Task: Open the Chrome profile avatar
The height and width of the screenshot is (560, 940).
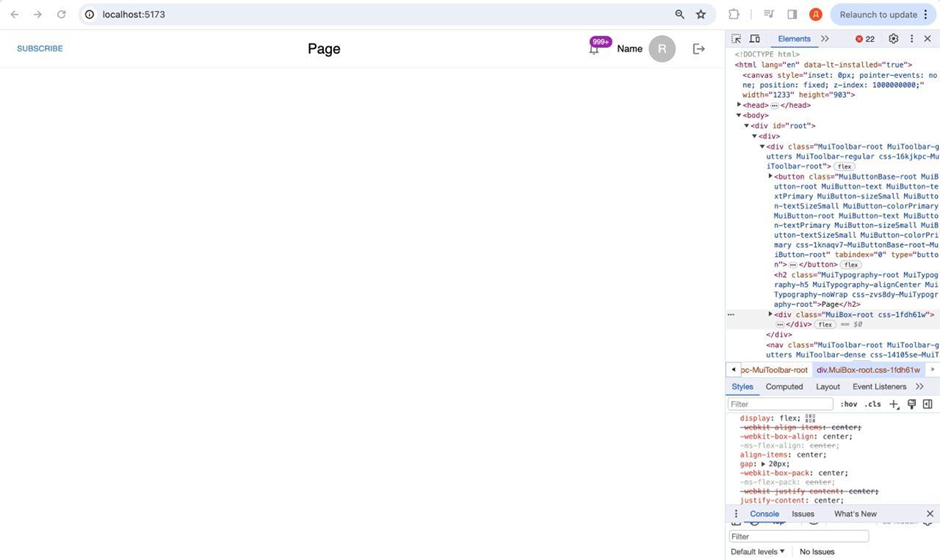Action: [x=815, y=14]
